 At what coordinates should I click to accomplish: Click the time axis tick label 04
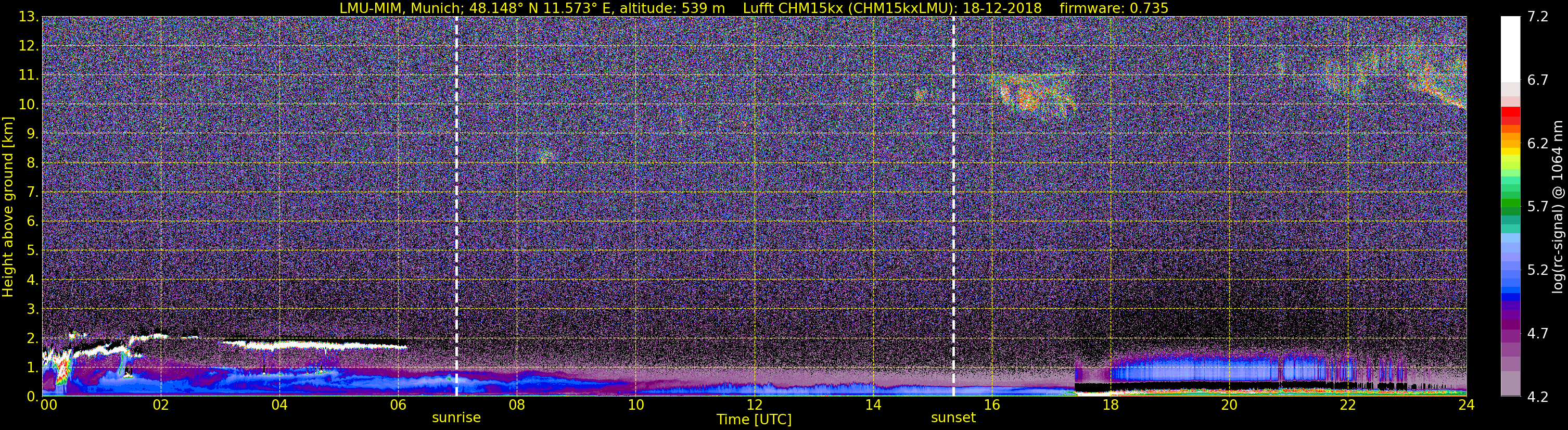(279, 406)
